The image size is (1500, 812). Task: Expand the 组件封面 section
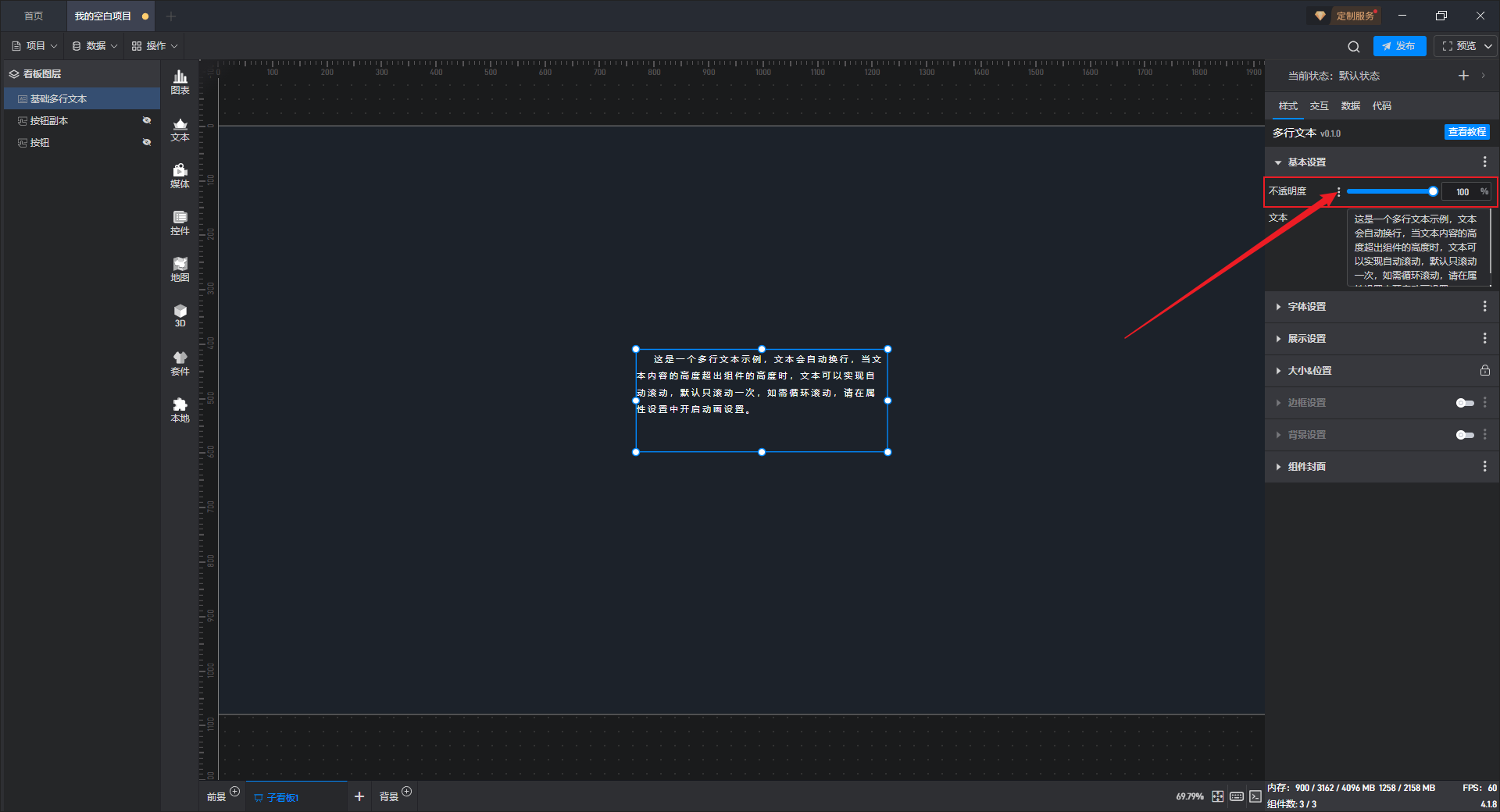pos(1278,467)
